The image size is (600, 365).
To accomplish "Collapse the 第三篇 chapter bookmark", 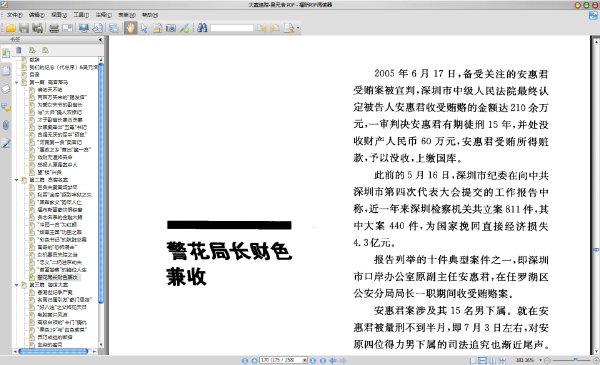I will coord(16,285).
